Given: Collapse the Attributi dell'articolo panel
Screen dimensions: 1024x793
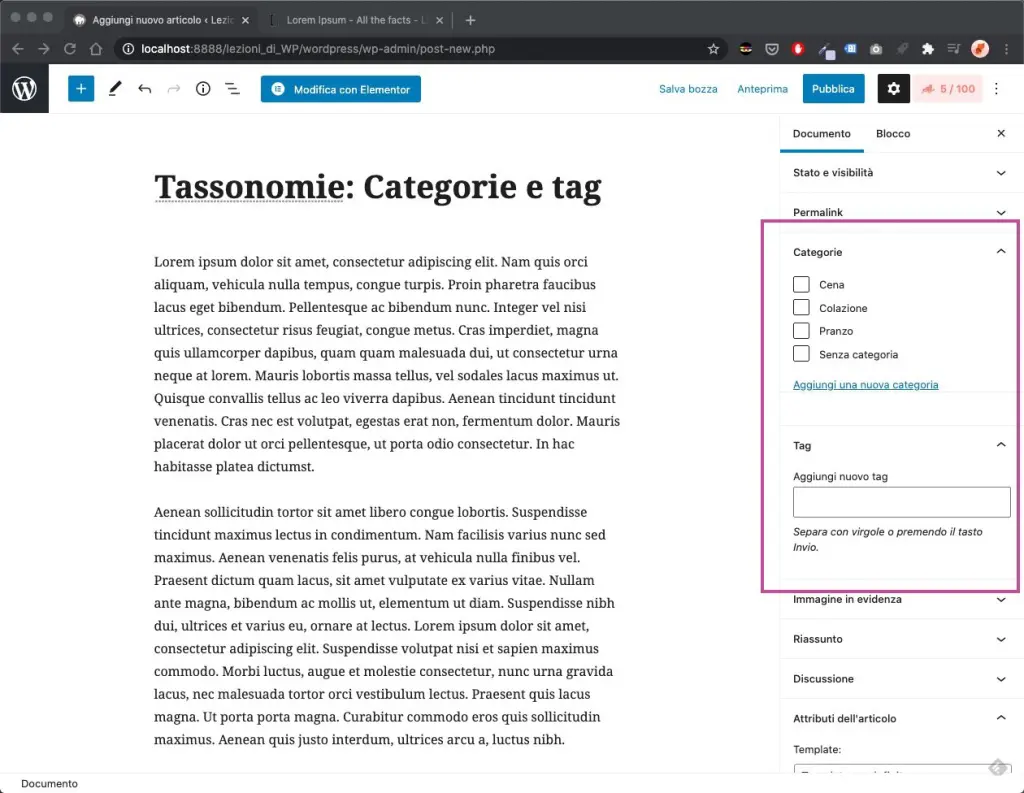Looking at the screenshot, I should click(900, 719).
